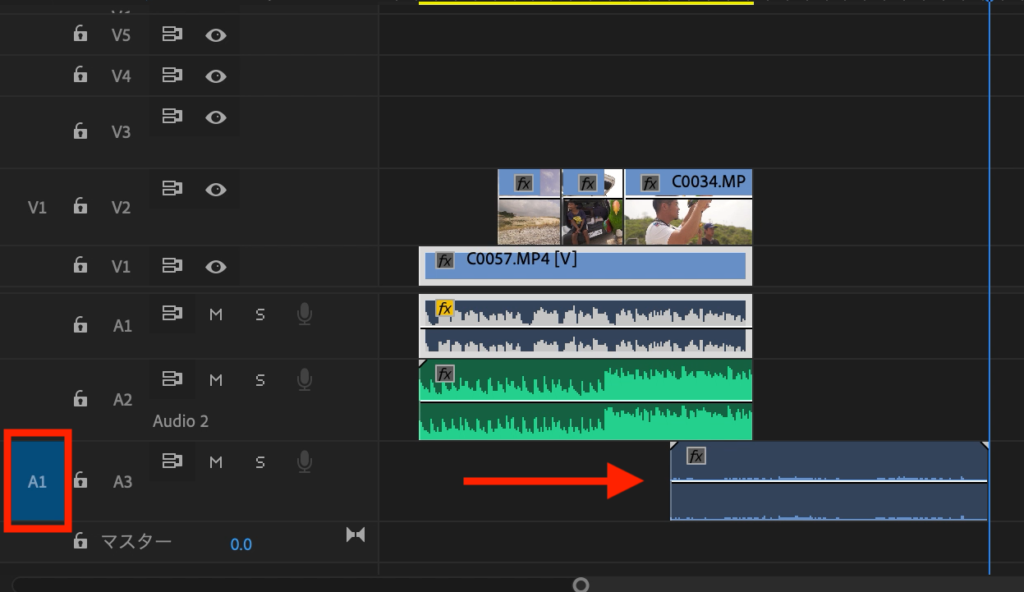
Task: Click the V1 source patching indicator
Action: [x=37, y=208]
